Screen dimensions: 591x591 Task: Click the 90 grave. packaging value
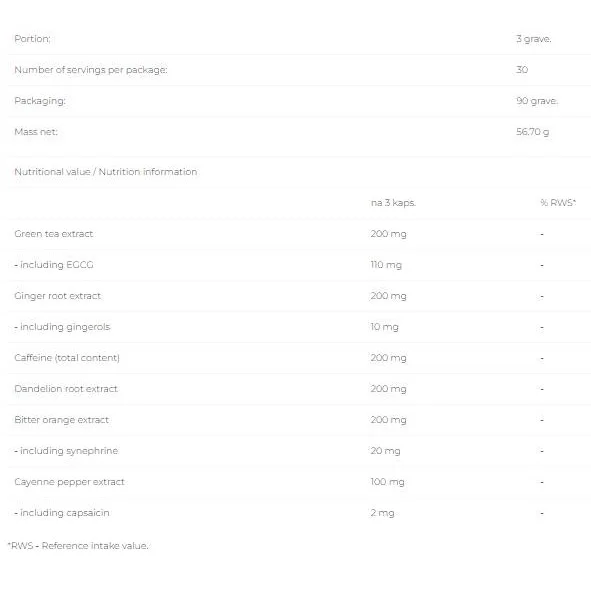click(537, 101)
